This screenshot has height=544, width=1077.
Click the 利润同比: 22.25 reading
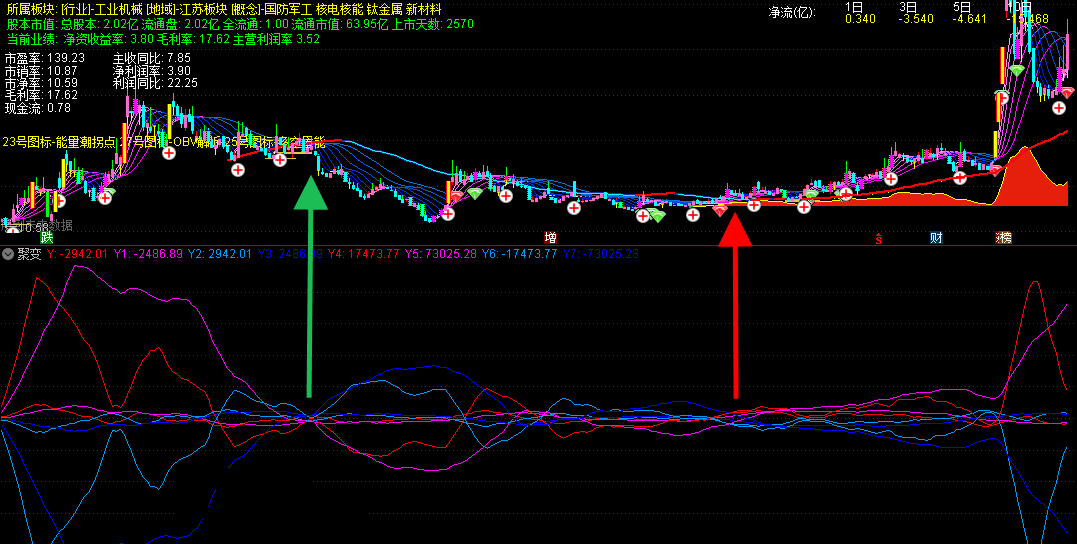coord(155,83)
